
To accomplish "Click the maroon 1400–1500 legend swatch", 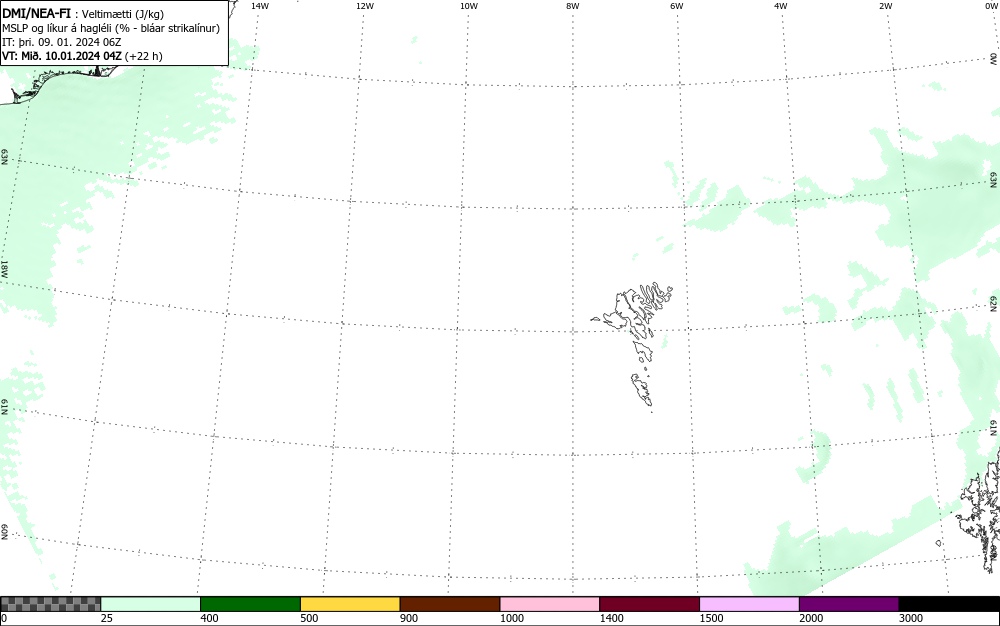I will point(649,604).
